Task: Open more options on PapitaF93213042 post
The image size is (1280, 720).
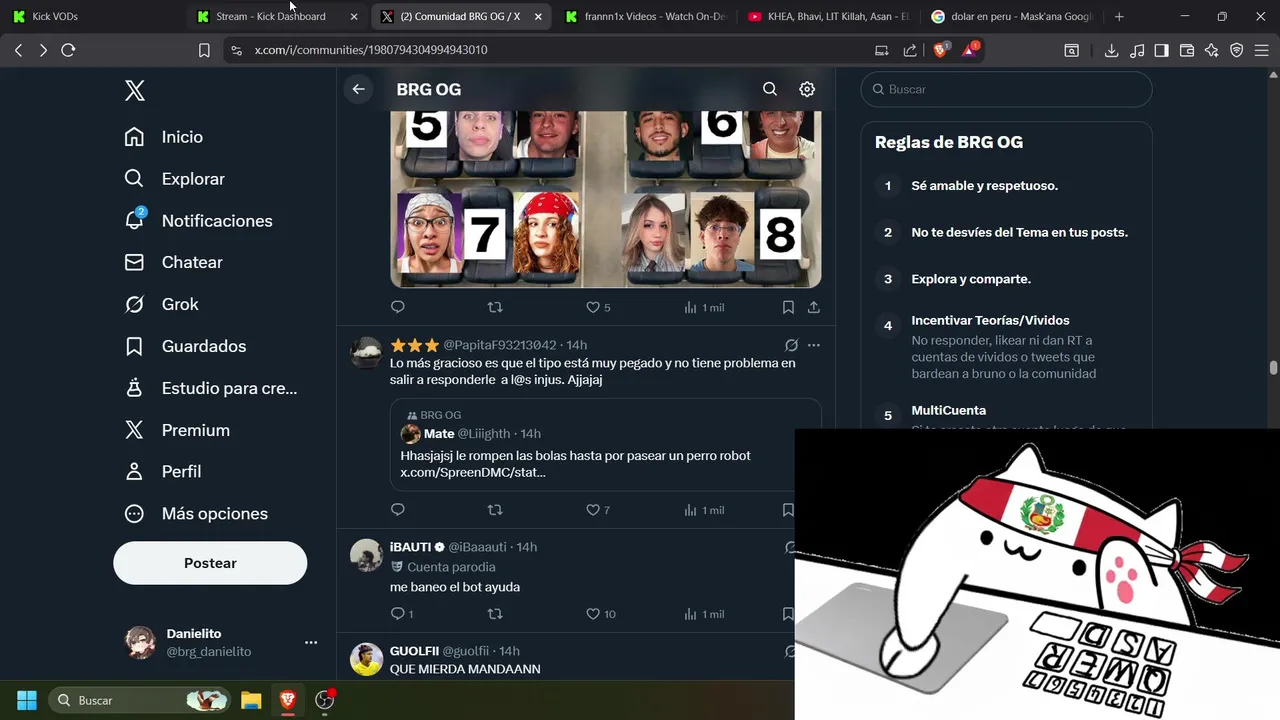Action: (x=814, y=345)
